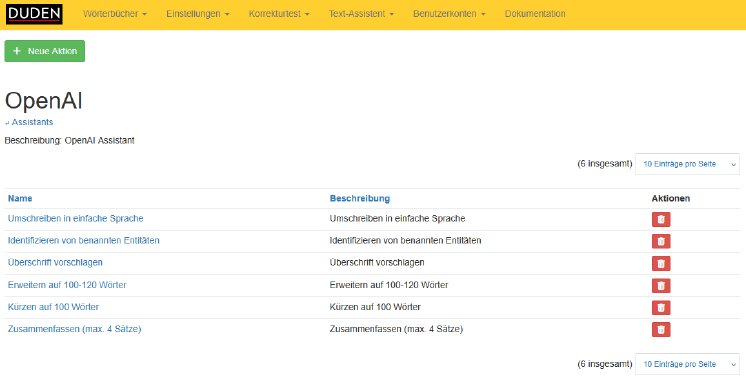Click the Aktionen column header
Image resolution: width=746 pixels, height=383 pixels.
tap(670, 198)
